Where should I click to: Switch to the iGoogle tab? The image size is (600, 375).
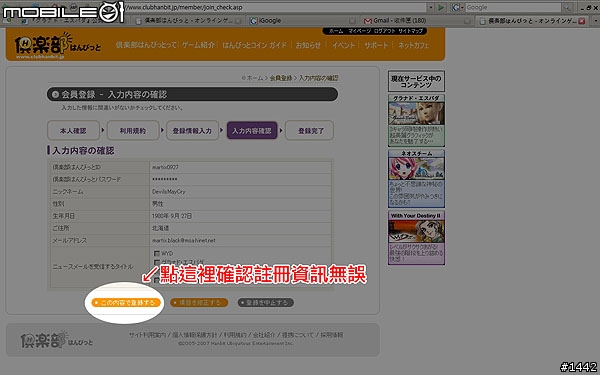[302, 21]
